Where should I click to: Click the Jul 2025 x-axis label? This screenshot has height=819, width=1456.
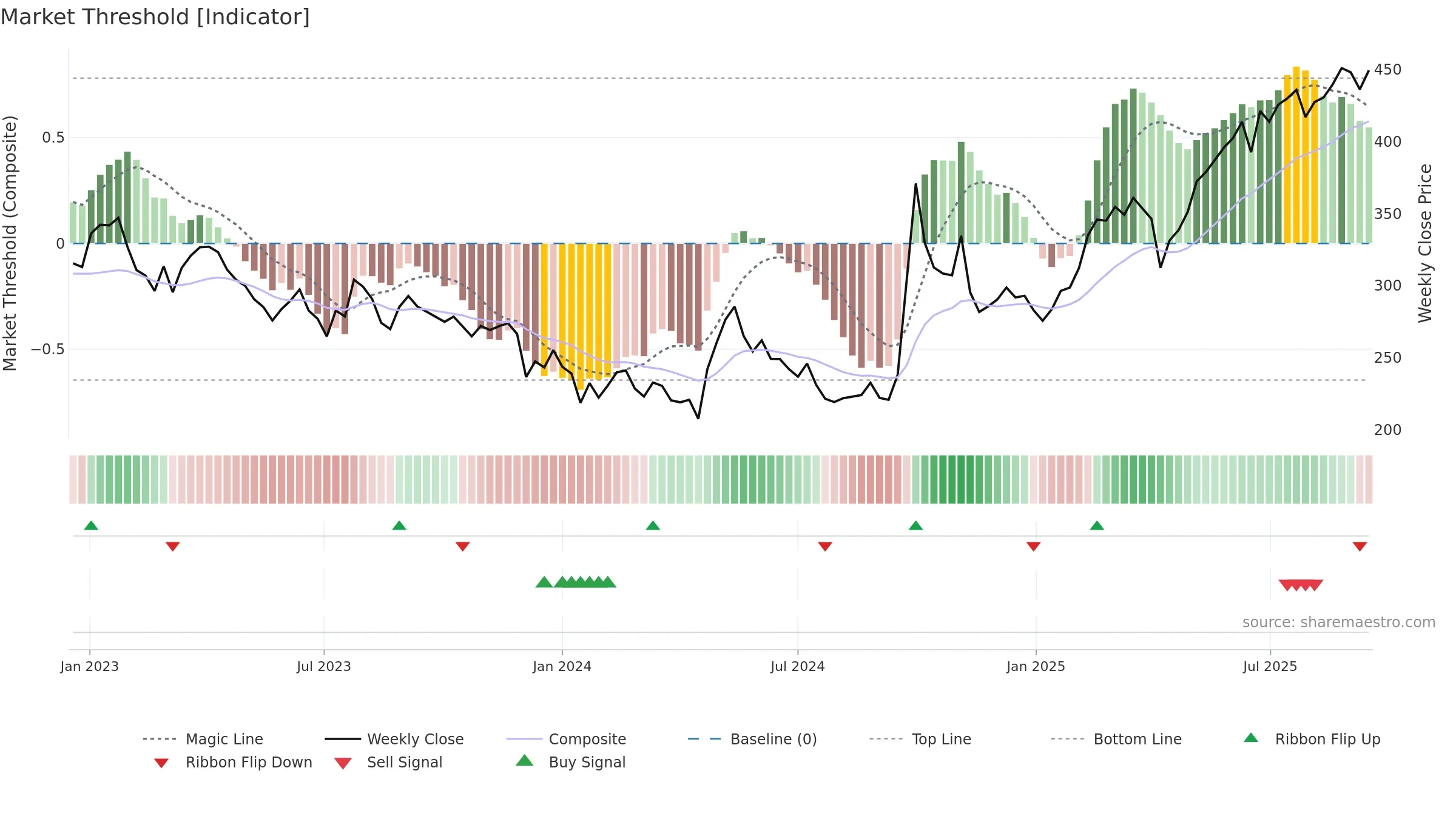coord(1270,666)
